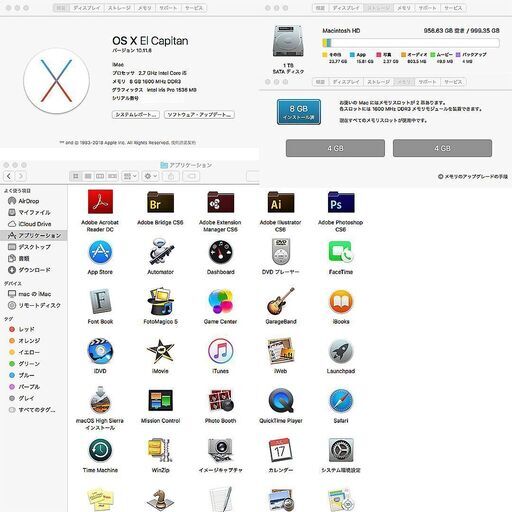Switch to the ストレージ tab in About window

(x=119, y=8)
